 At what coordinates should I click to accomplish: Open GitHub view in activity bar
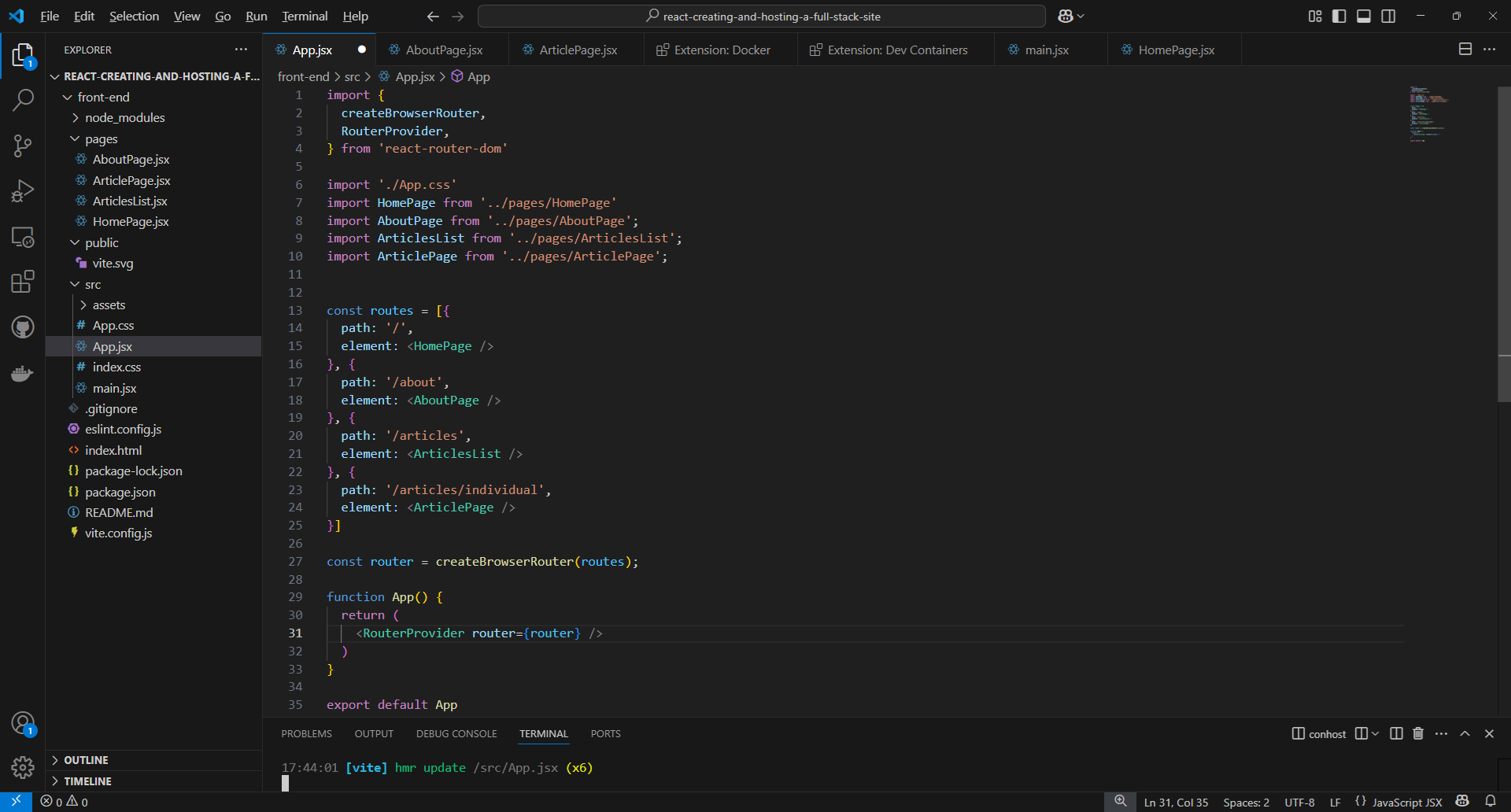click(x=23, y=327)
